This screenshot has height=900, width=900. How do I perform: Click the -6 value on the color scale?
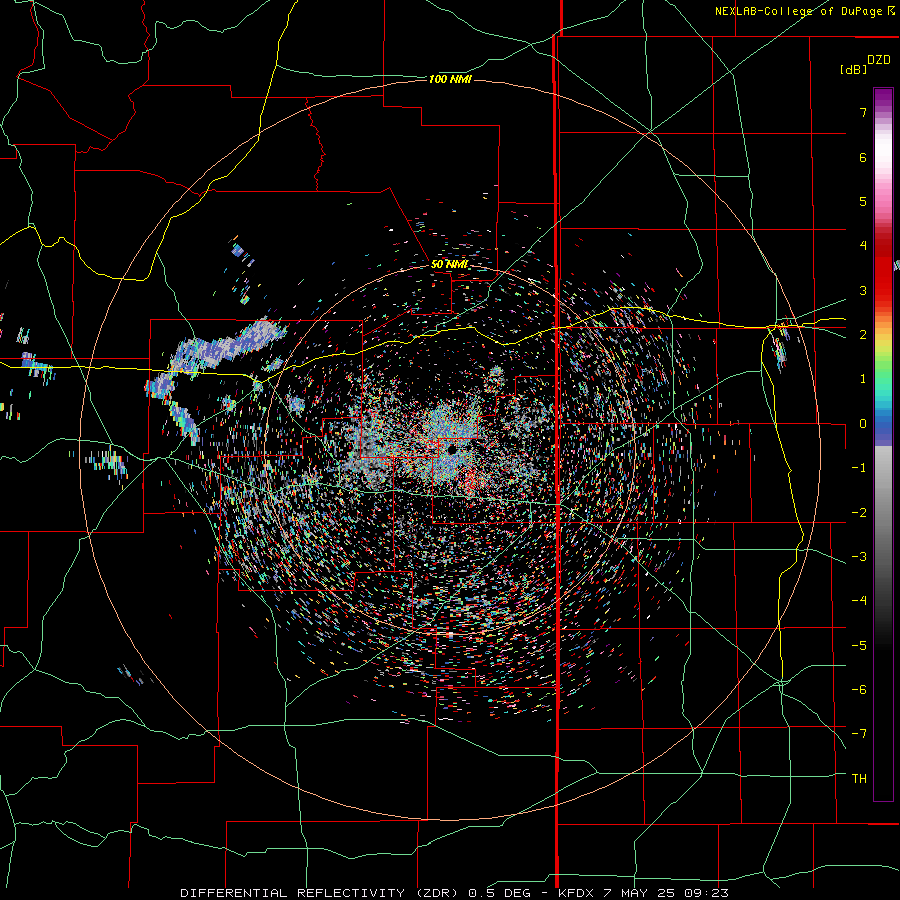tap(859, 690)
